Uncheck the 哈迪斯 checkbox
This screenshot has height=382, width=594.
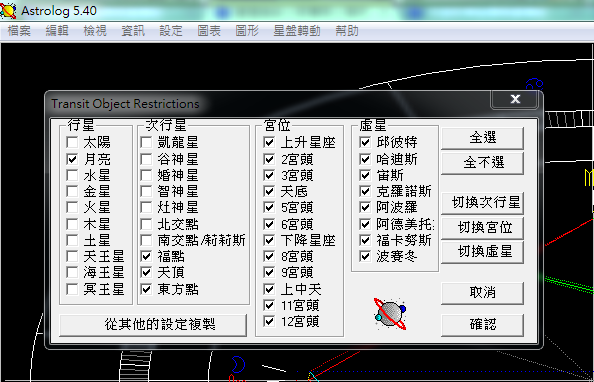[x=365, y=159]
